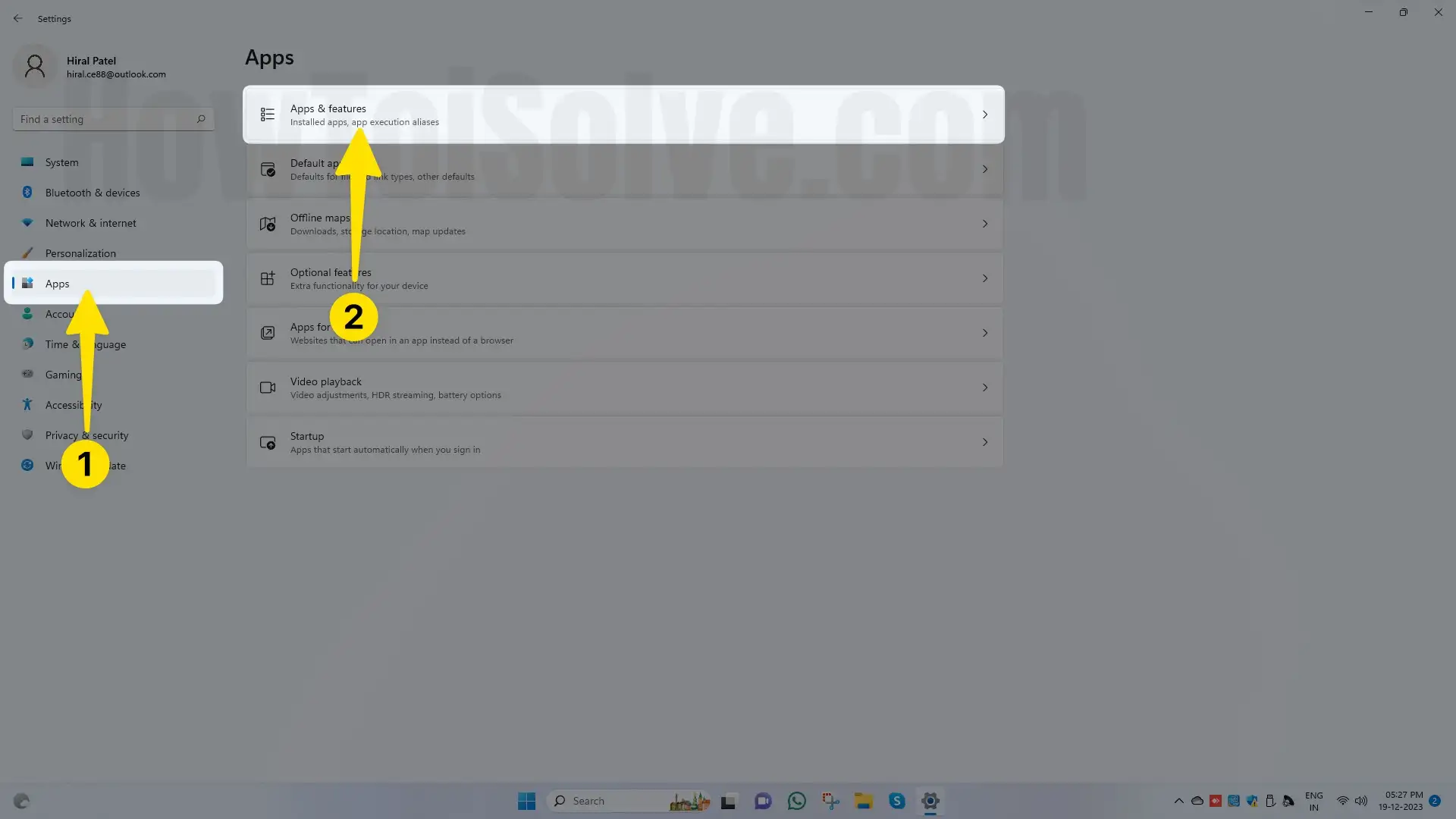Show hidden system tray icons

coord(1178,801)
